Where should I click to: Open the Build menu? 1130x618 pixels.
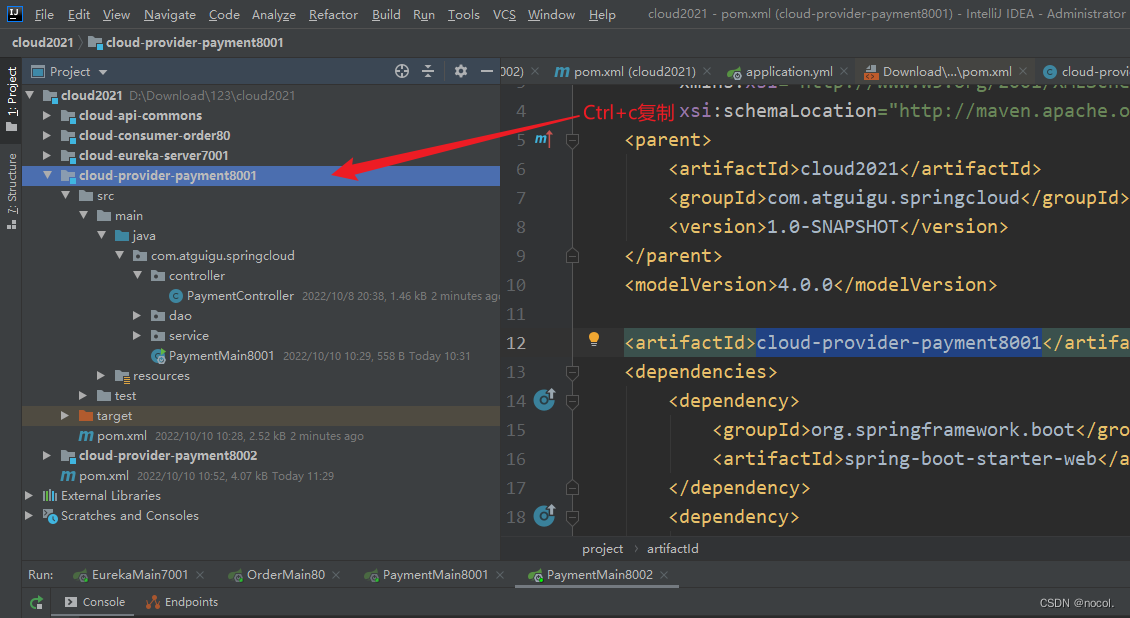(x=386, y=14)
